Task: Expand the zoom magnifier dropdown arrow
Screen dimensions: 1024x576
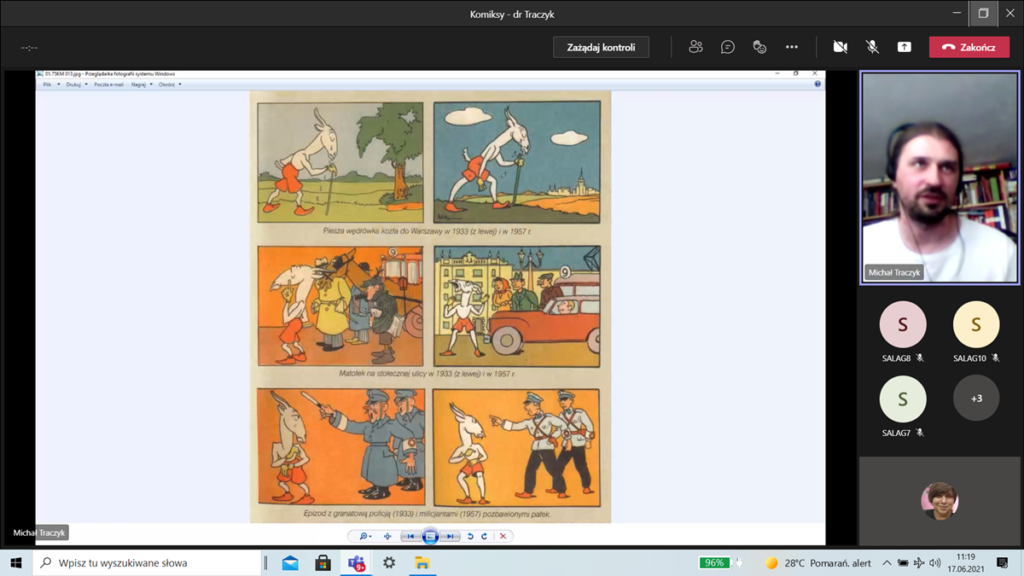Action: click(370, 536)
